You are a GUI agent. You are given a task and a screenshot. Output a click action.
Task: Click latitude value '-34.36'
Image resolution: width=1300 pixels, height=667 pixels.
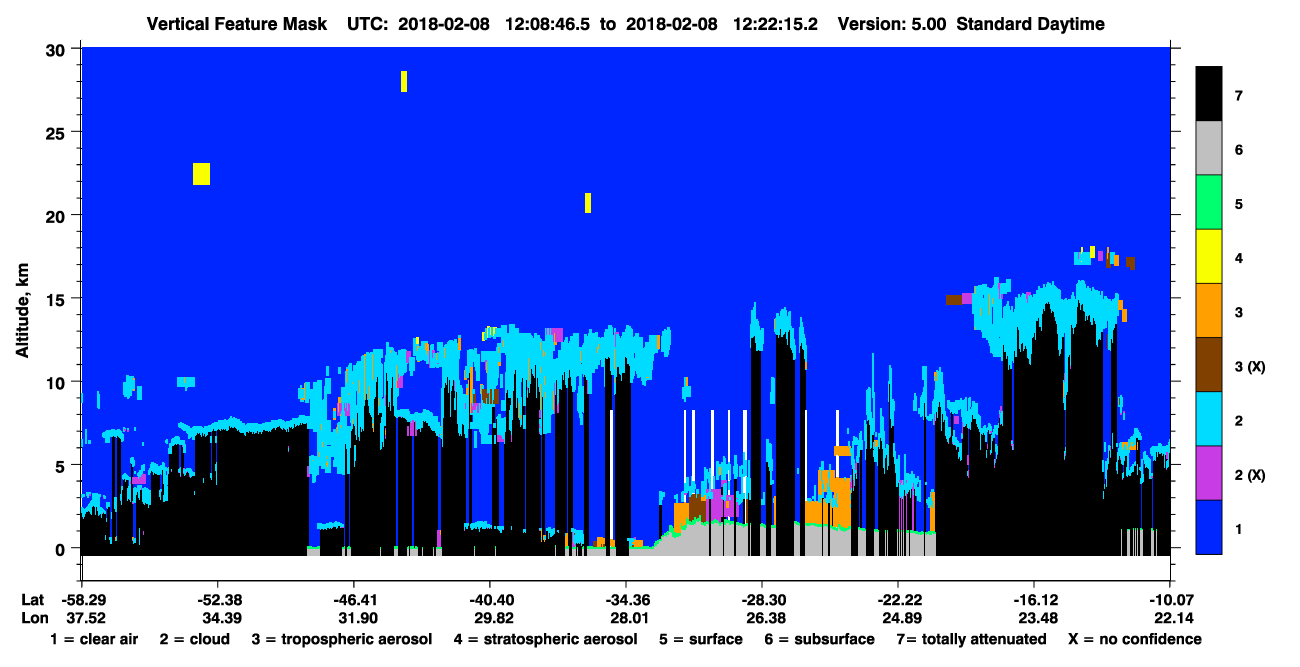625,600
